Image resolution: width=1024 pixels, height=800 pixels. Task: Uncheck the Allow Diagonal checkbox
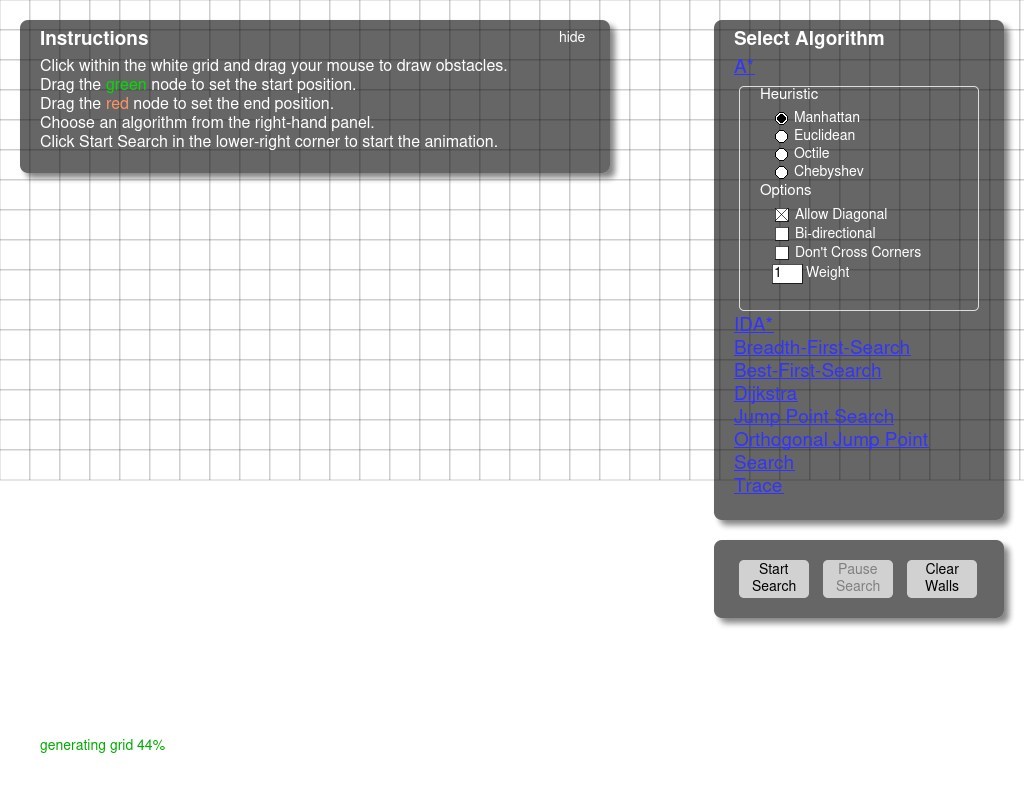(x=782, y=215)
